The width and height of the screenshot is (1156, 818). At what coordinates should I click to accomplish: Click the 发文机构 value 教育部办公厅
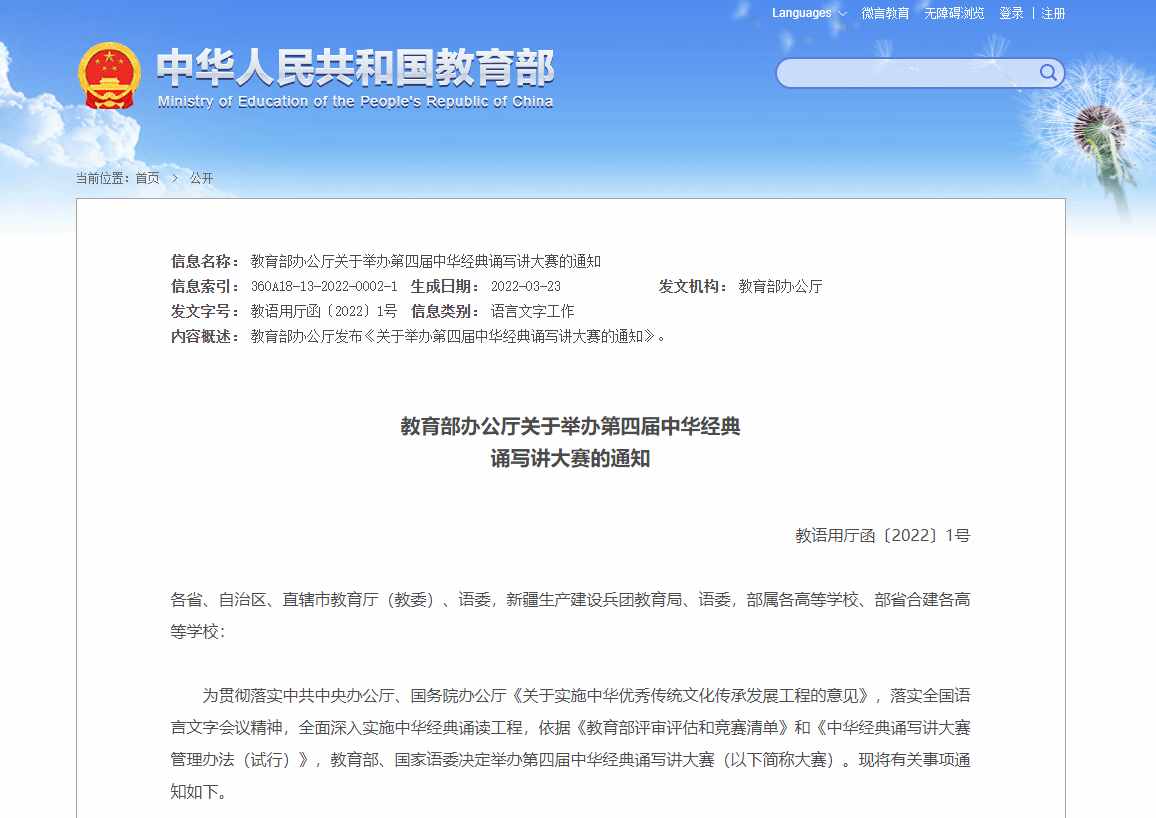point(780,286)
